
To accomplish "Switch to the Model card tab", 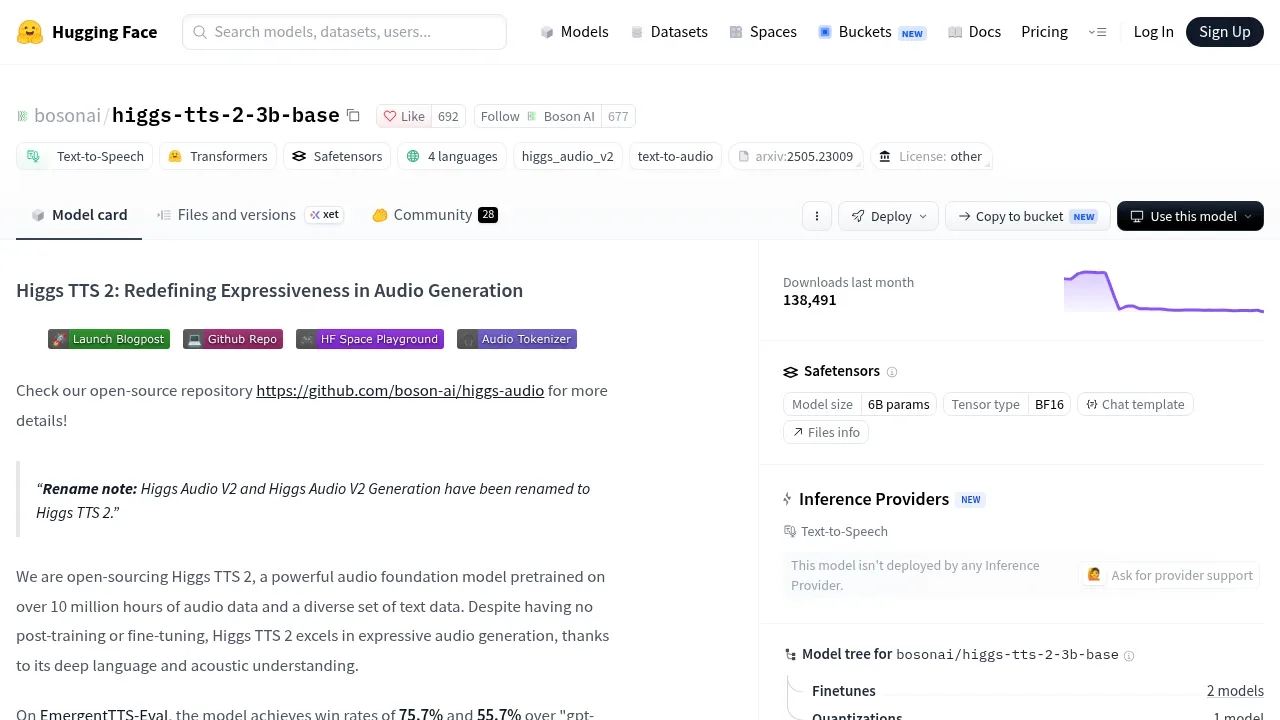I will click(x=79, y=215).
